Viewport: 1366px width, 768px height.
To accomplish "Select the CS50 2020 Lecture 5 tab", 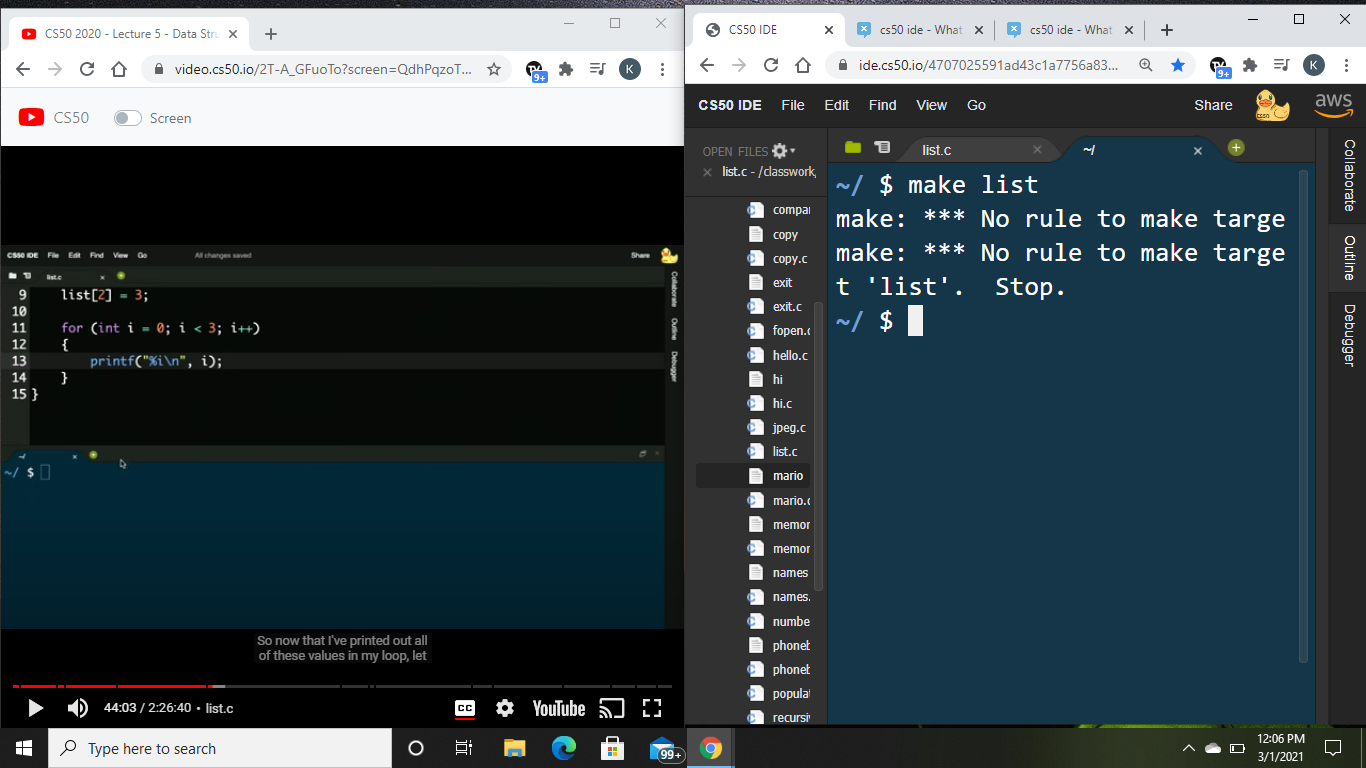I will pyautogui.click(x=128, y=34).
